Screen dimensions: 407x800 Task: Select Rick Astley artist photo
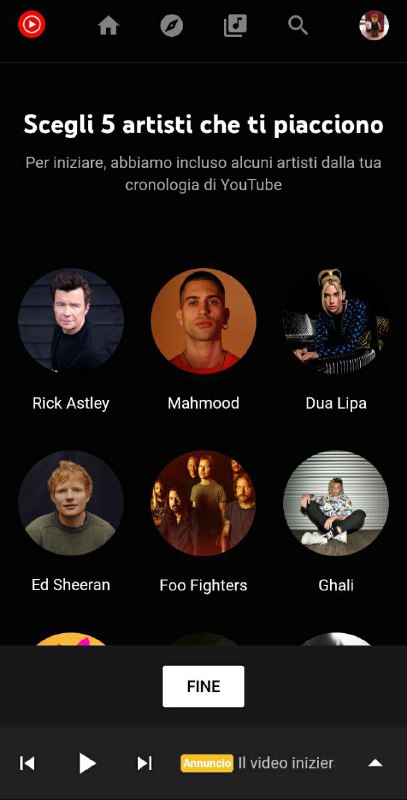[x=71, y=321]
